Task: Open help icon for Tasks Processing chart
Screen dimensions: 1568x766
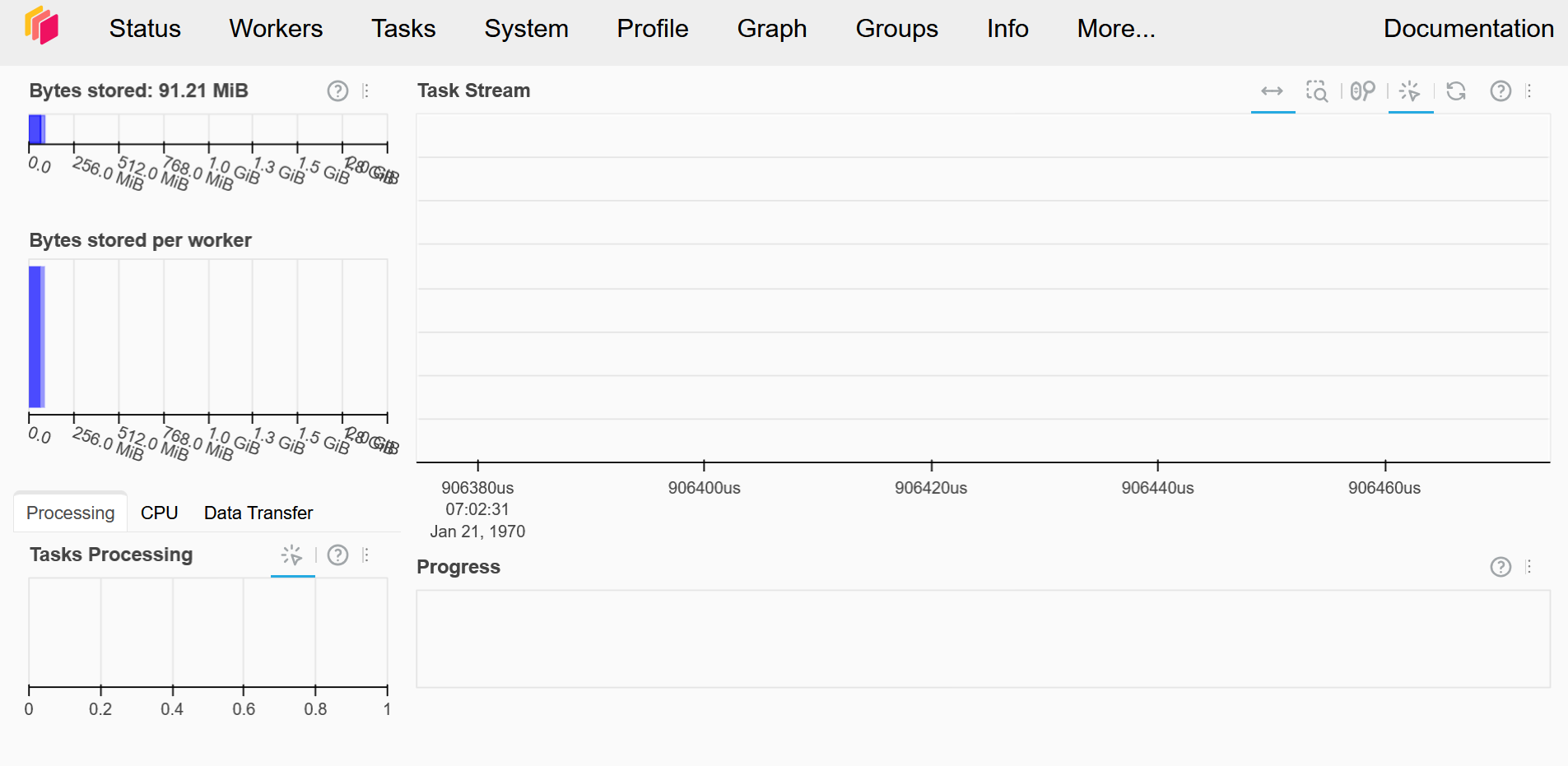Action: 337,555
